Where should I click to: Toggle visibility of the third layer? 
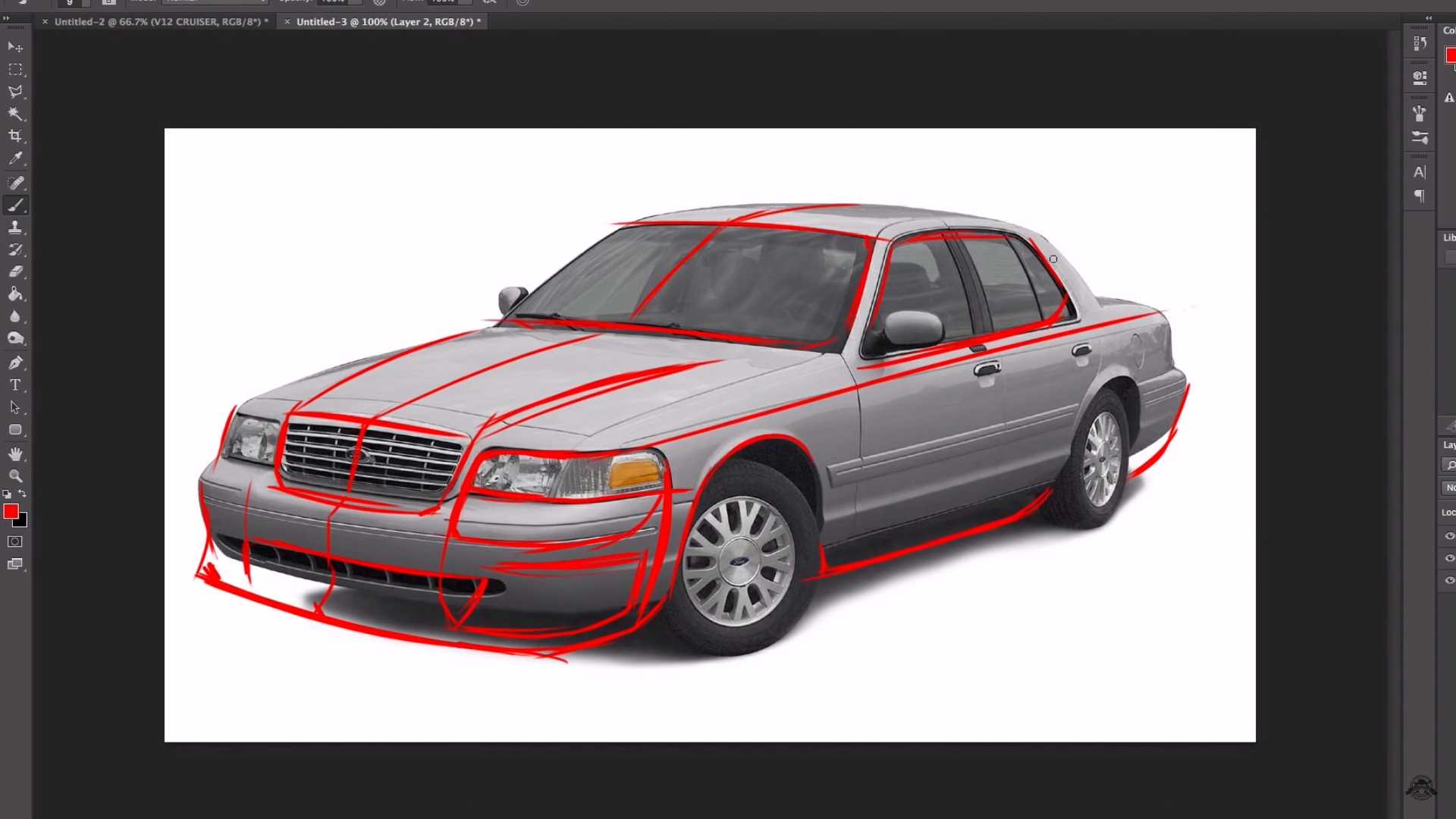pyautogui.click(x=1449, y=580)
